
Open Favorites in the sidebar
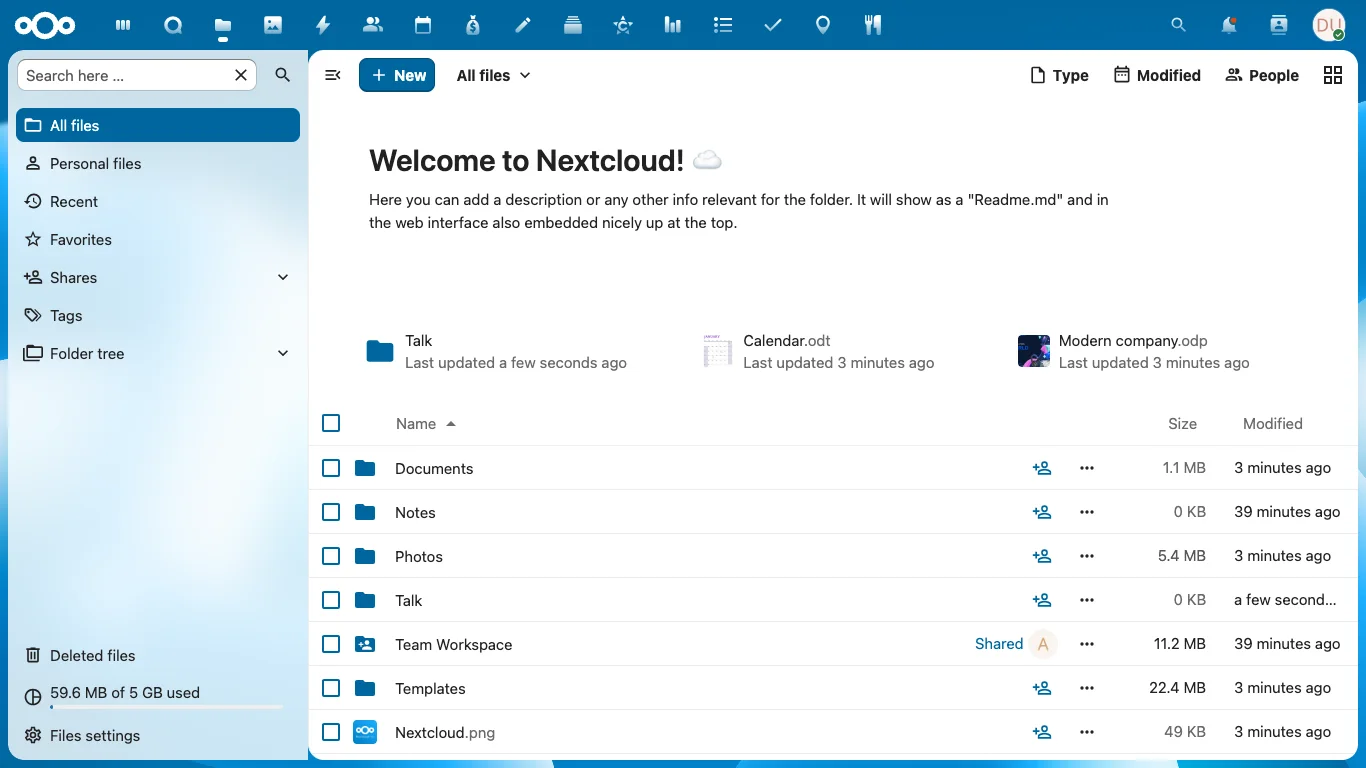click(158, 239)
